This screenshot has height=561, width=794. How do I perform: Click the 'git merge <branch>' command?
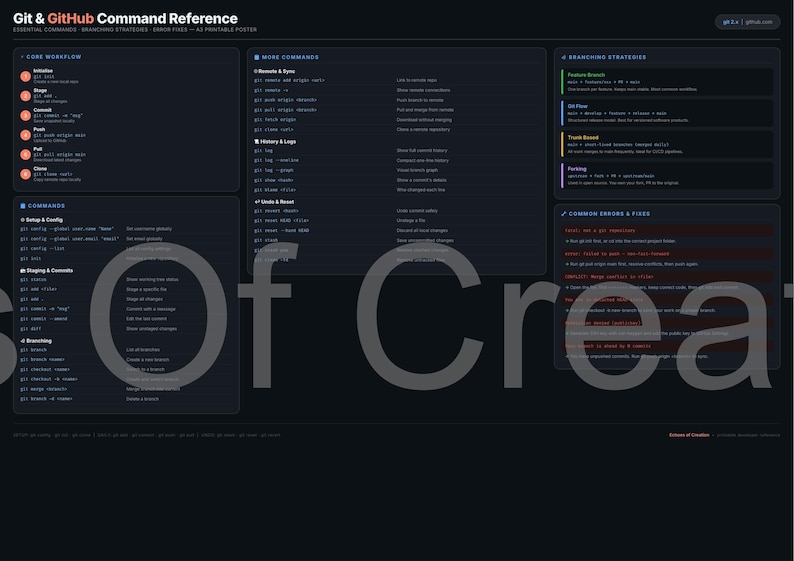pos(44,389)
